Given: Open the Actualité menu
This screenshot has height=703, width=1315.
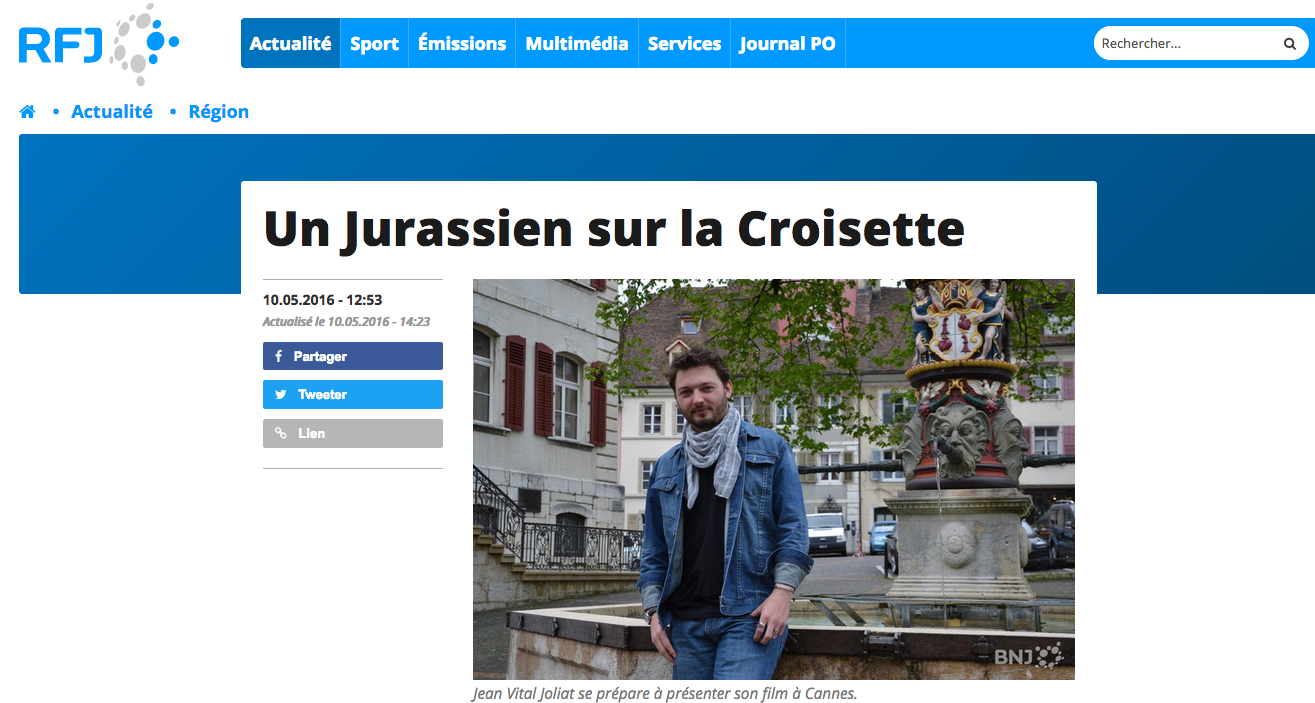Looking at the screenshot, I should click(x=291, y=43).
